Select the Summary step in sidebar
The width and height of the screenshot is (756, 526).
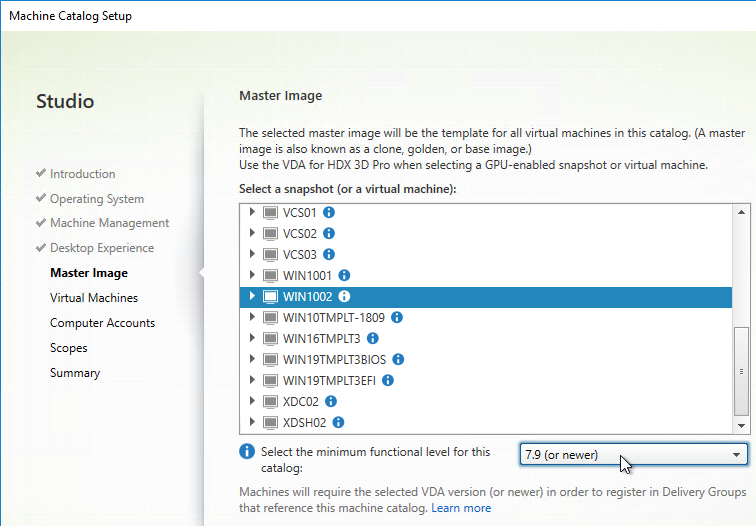(75, 373)
